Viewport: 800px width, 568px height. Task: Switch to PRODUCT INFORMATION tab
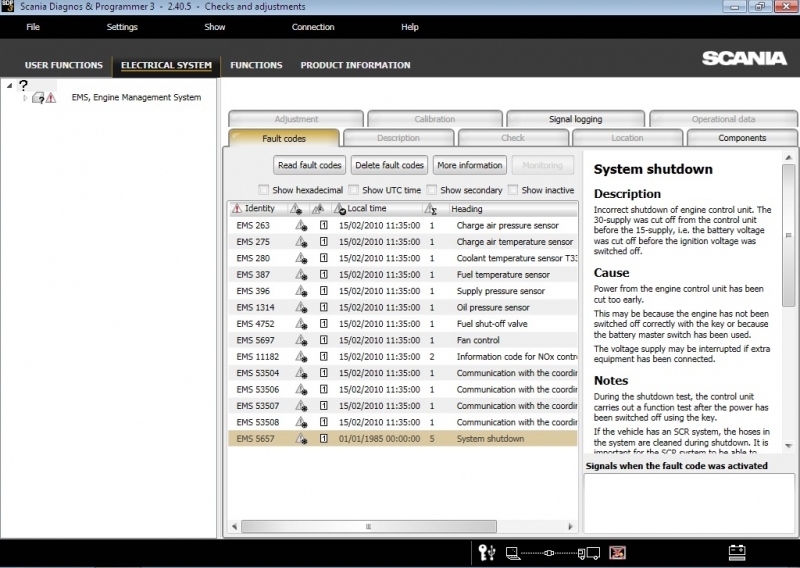pos(355,65)
